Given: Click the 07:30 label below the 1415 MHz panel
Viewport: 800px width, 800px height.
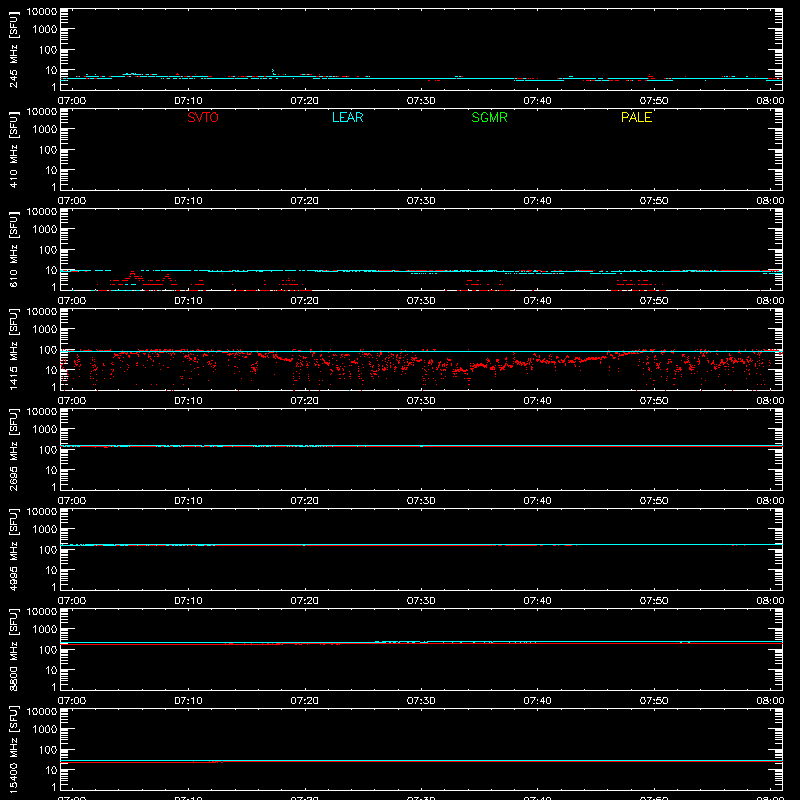Looking at the screenshot, I should coord(421,401).
